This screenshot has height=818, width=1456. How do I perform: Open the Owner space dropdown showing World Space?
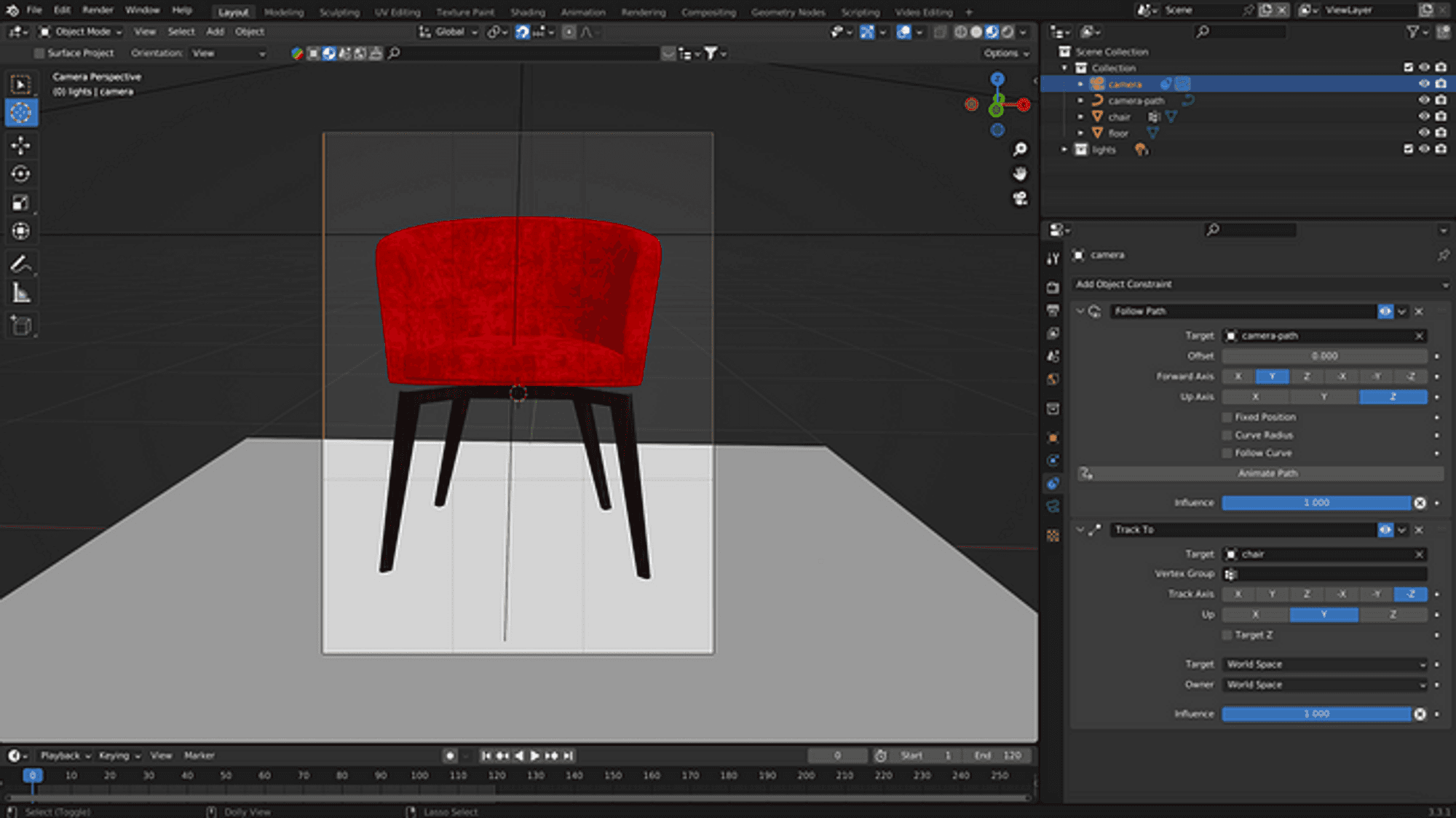tap(1325, 685)
